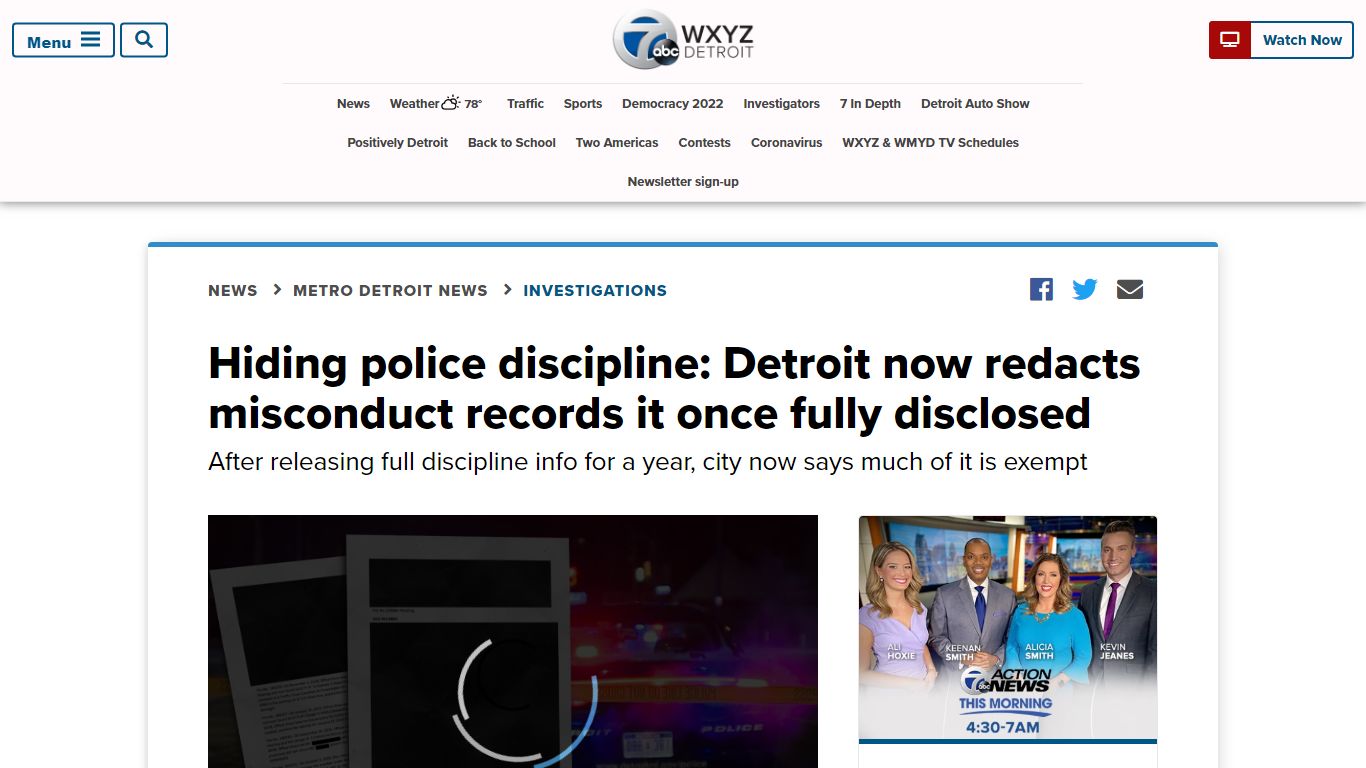Viewport: 1366px width, 768px height.
Task: Open the Investigators nav link
Action: (x=781, y=104)
